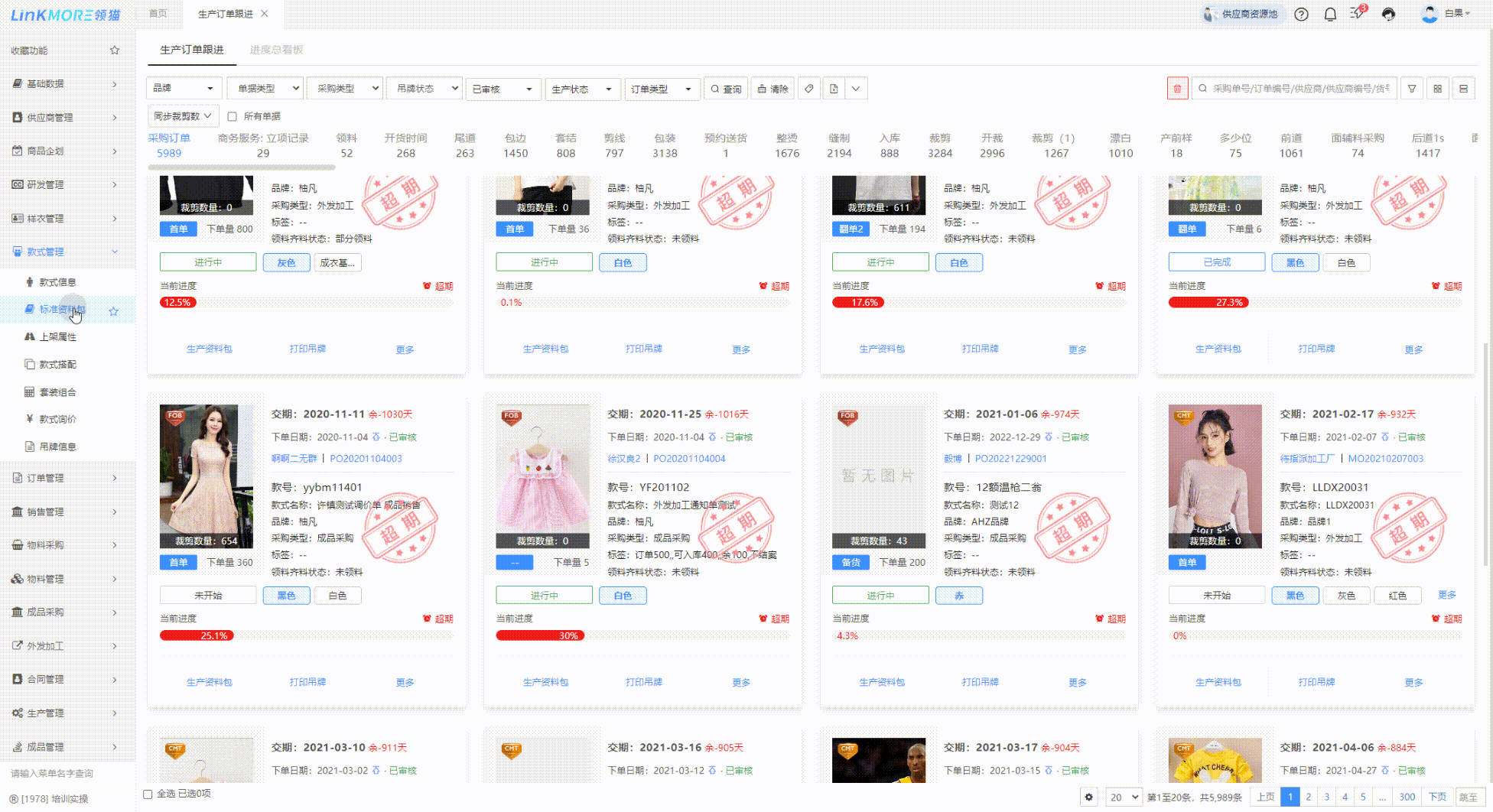Switch to grid card view icon
1493x812 pixels.
click(1438, 89)
